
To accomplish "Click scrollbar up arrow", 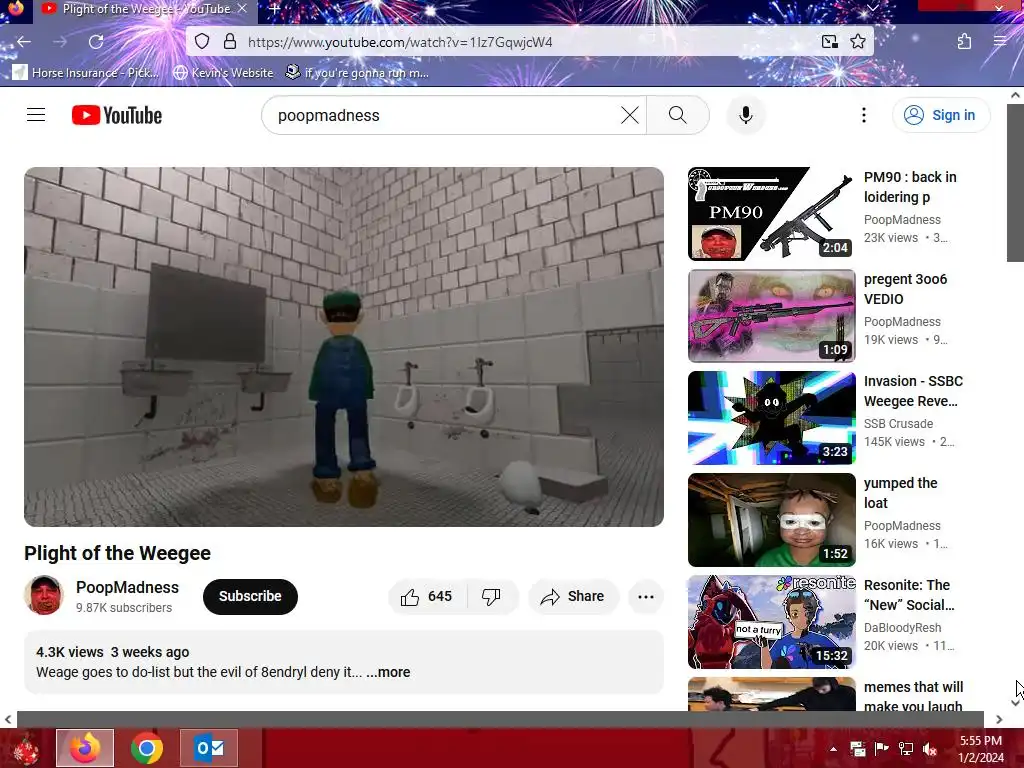I will tap(1015, 95).
